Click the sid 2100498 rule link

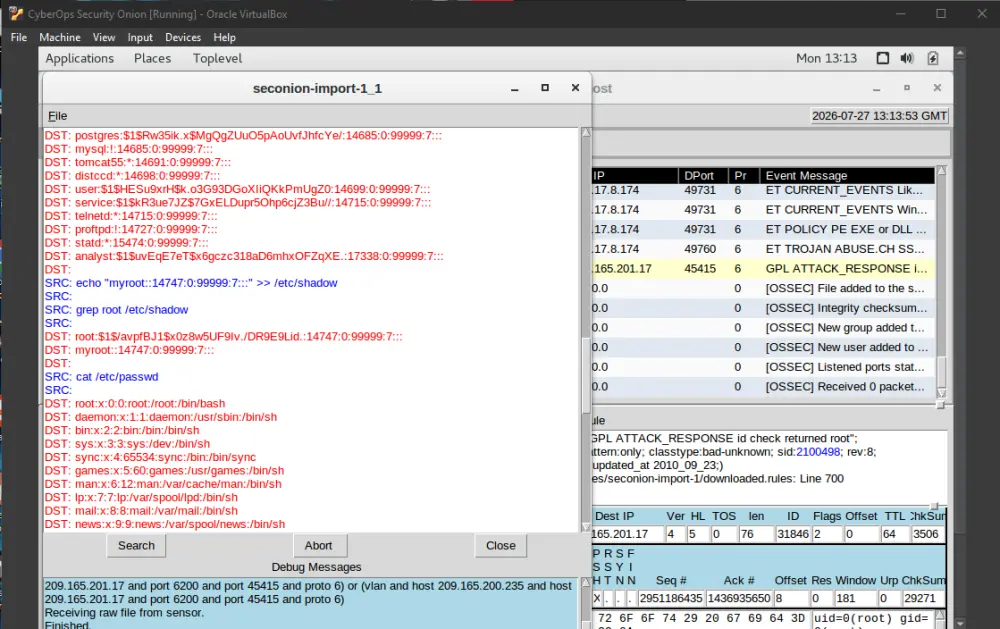pos(818,452)
